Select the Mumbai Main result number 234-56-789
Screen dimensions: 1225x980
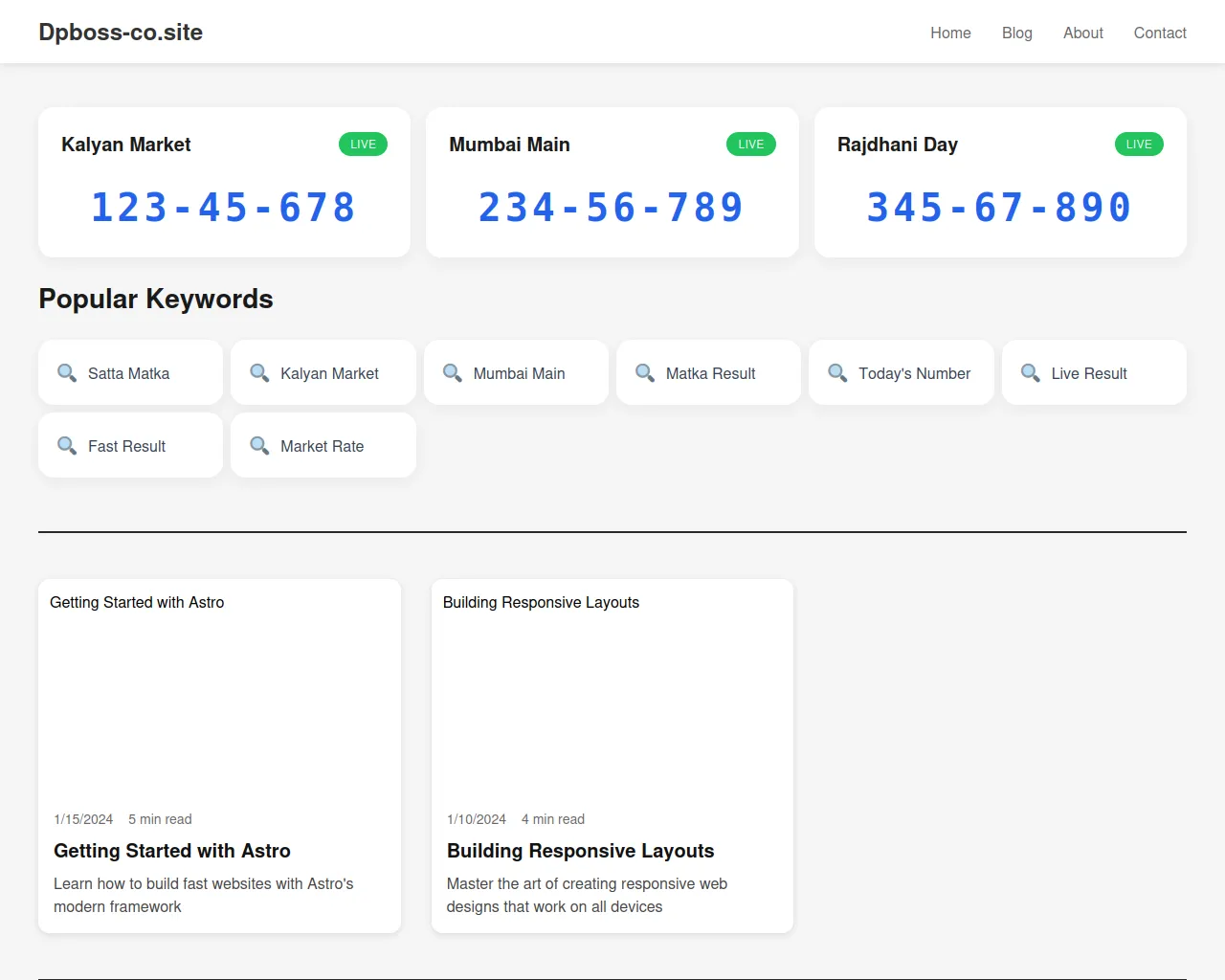612,208
